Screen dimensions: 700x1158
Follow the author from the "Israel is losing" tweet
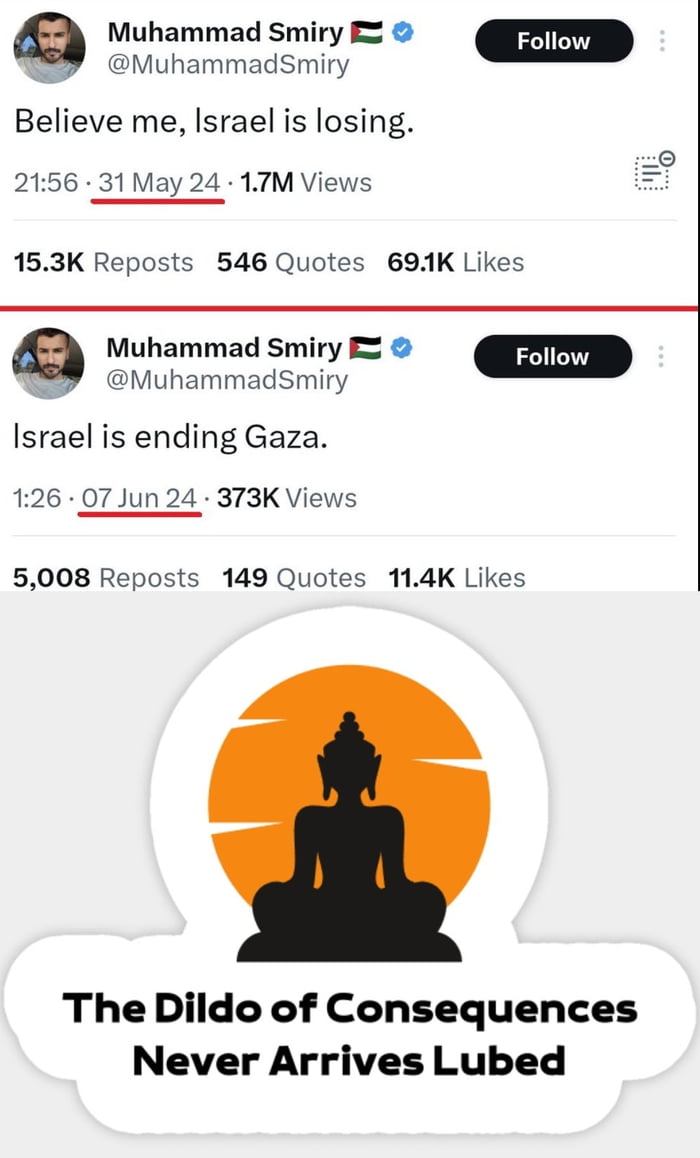coord(553,41)
